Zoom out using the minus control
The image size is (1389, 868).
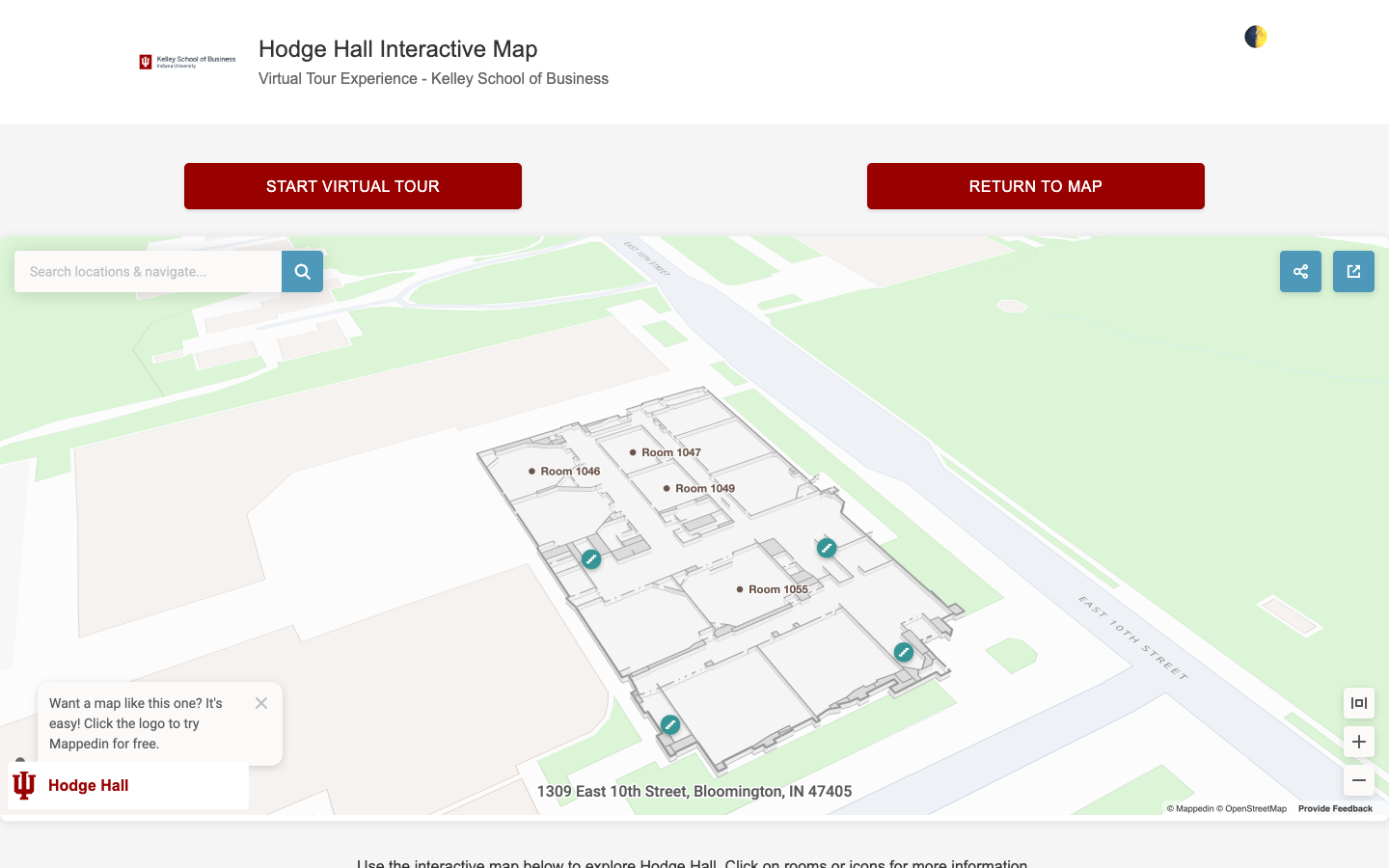[x=1358, y=780]
